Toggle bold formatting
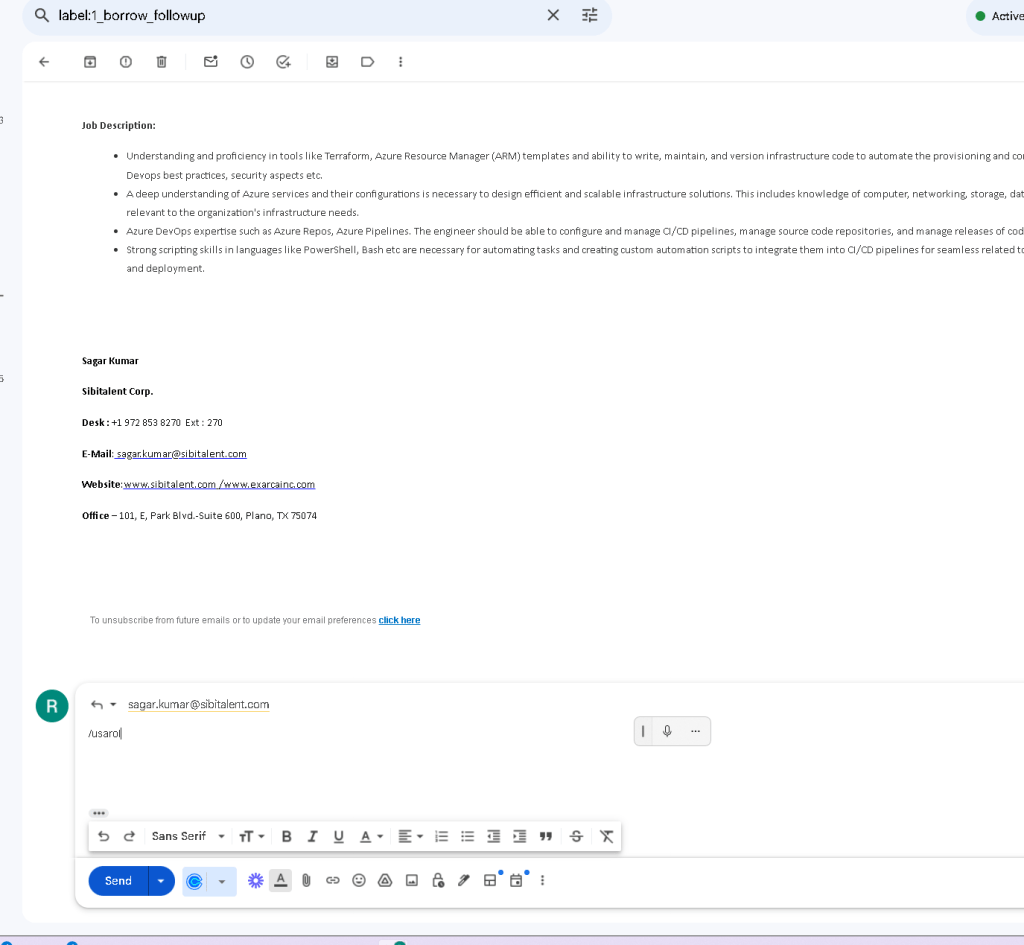This screenshot has width=1024, height=945. click(x=286, y=837)
